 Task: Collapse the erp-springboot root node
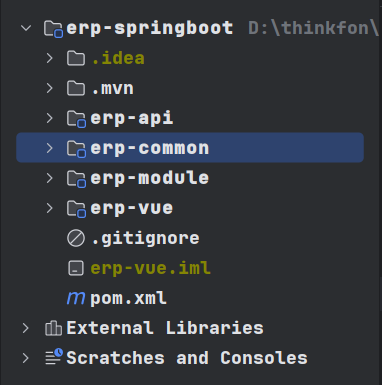(x=26, y=28)
